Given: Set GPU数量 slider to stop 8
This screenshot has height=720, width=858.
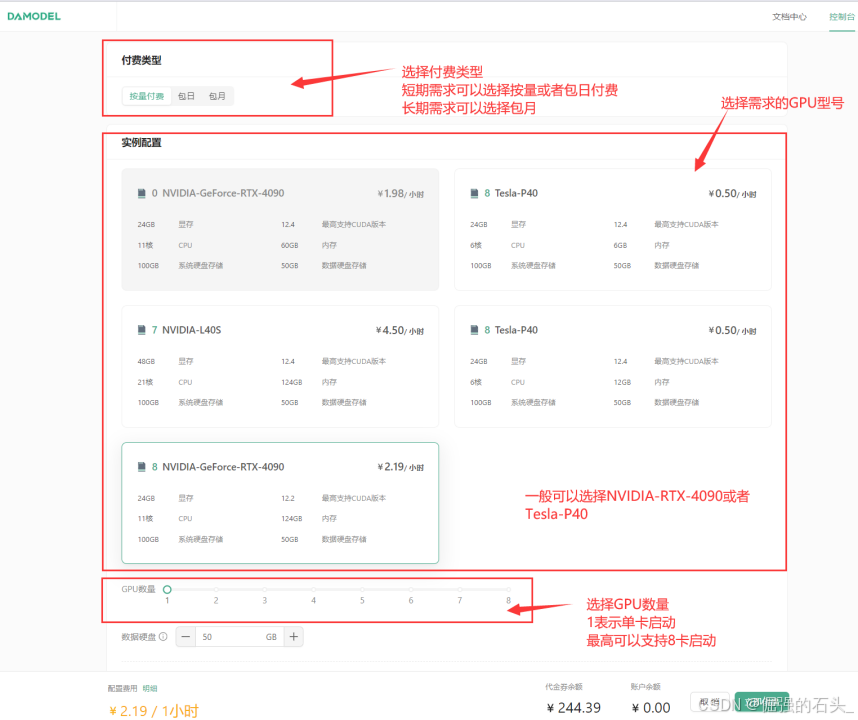Looking at the screenshot, I should (508, 589).
